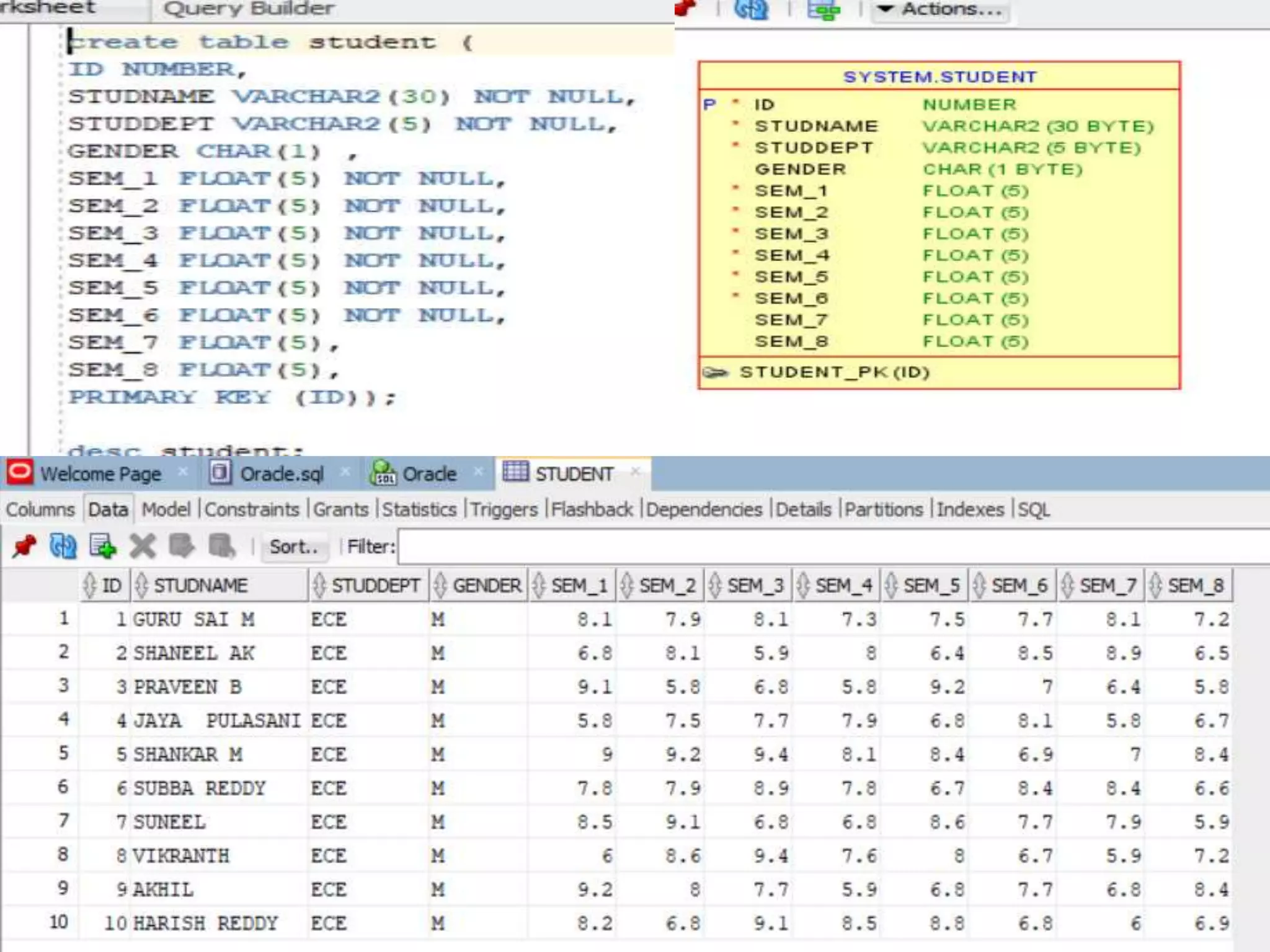Screen dimensions: 1270x952
Task: Select the SYSTEM.STUDENT model table header
Action: point(939,76)
